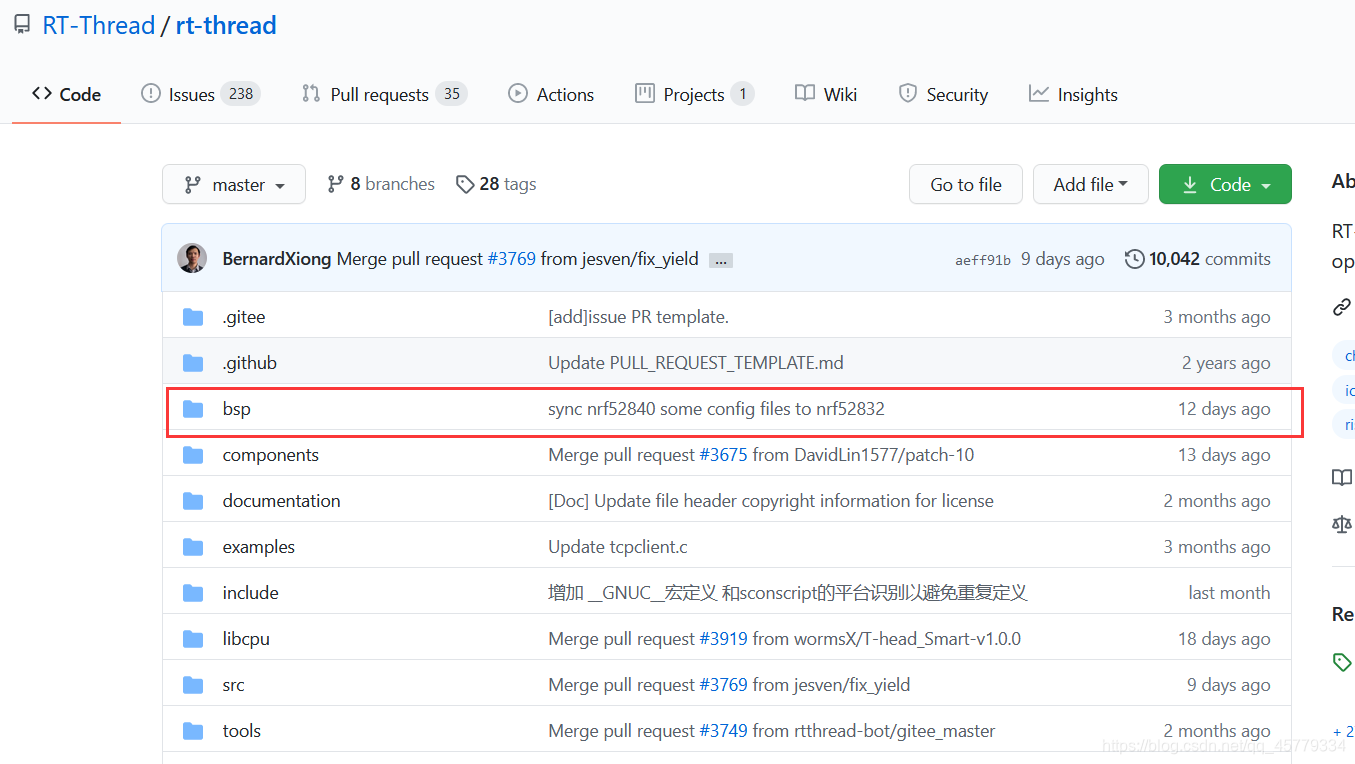The width and height of the screenshot is (1355, 764).
Task: Open the Pull requests tab
Action: (x=384, y=94)
